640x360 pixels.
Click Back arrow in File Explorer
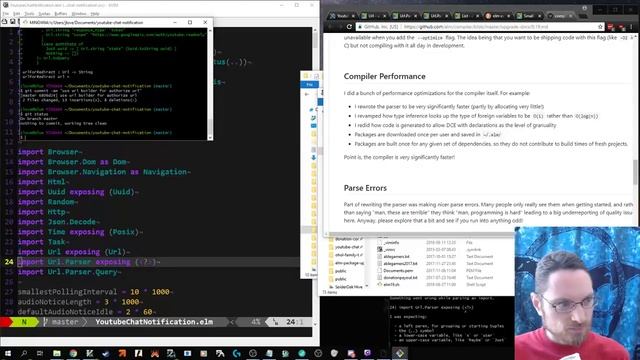pyautogui.click(x=307, y=94)
